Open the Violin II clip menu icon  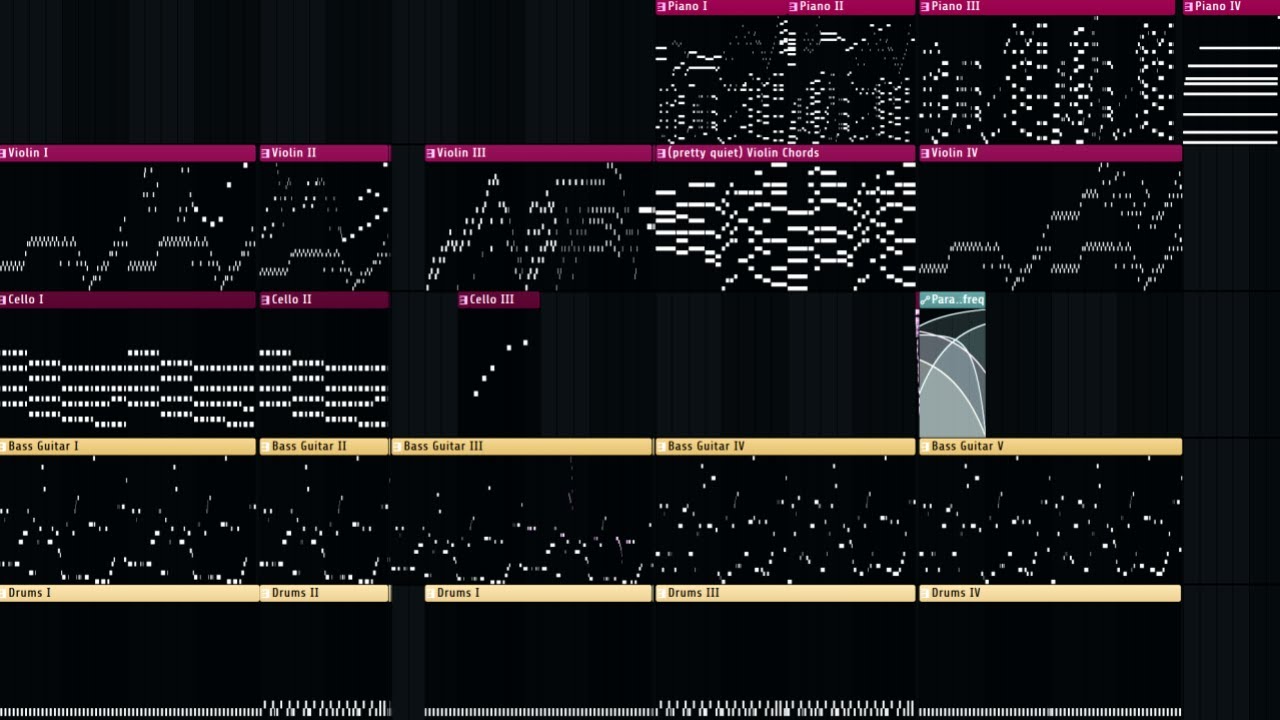pyautogui.click(x=266, y=153)
